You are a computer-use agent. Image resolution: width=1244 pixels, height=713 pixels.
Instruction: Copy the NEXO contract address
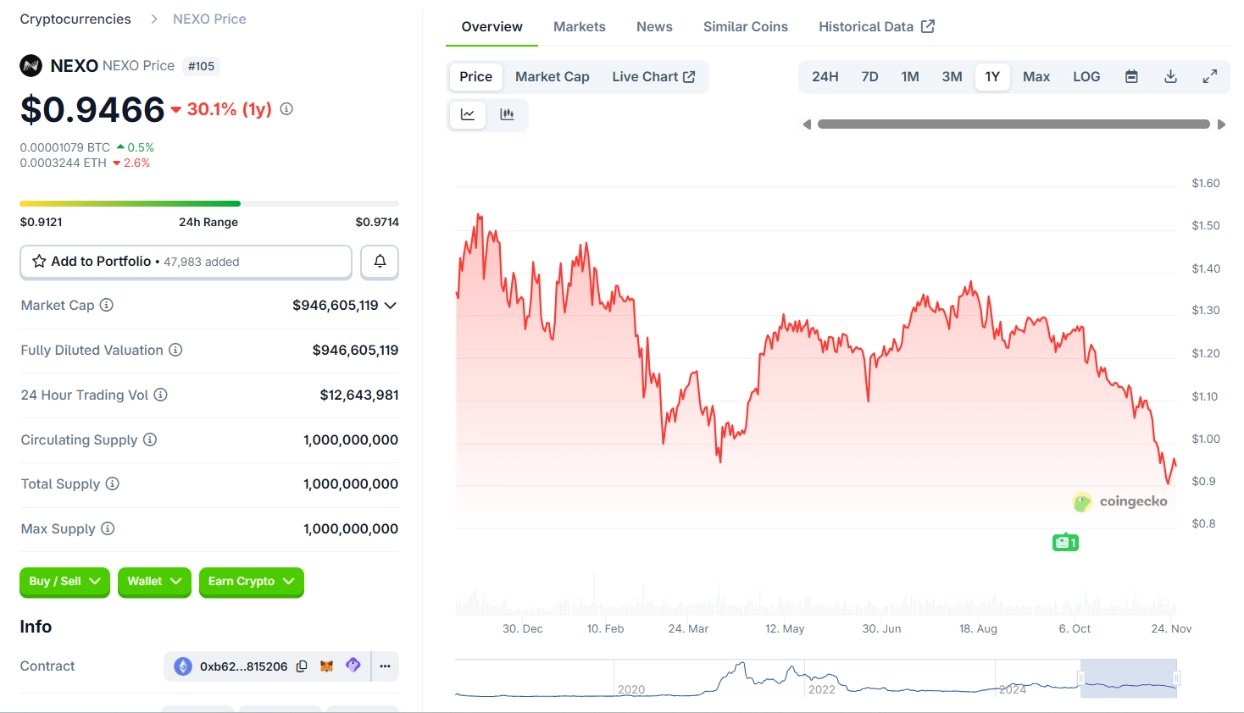click(302, 666)
